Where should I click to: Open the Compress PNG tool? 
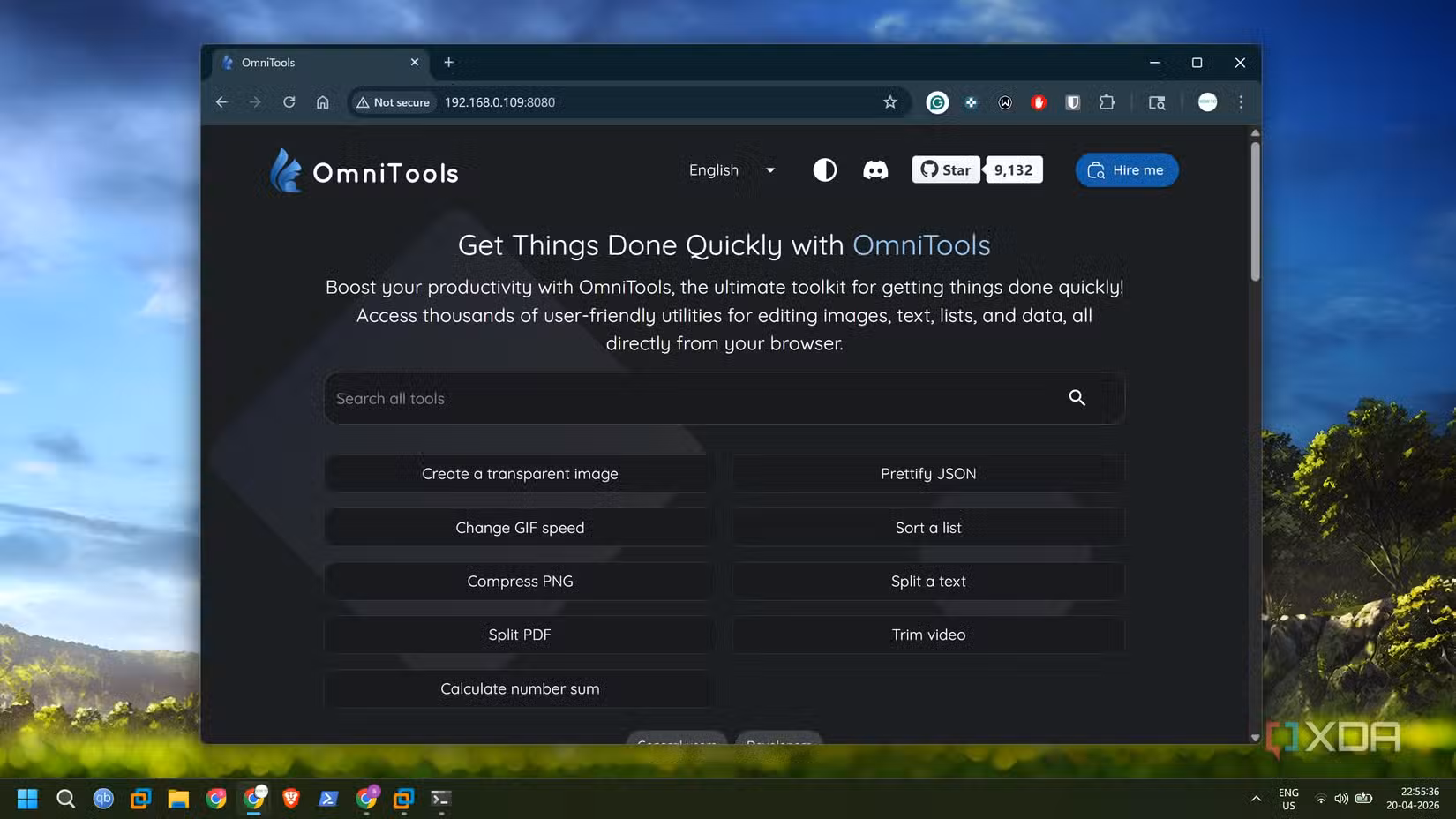pos(520,582)
